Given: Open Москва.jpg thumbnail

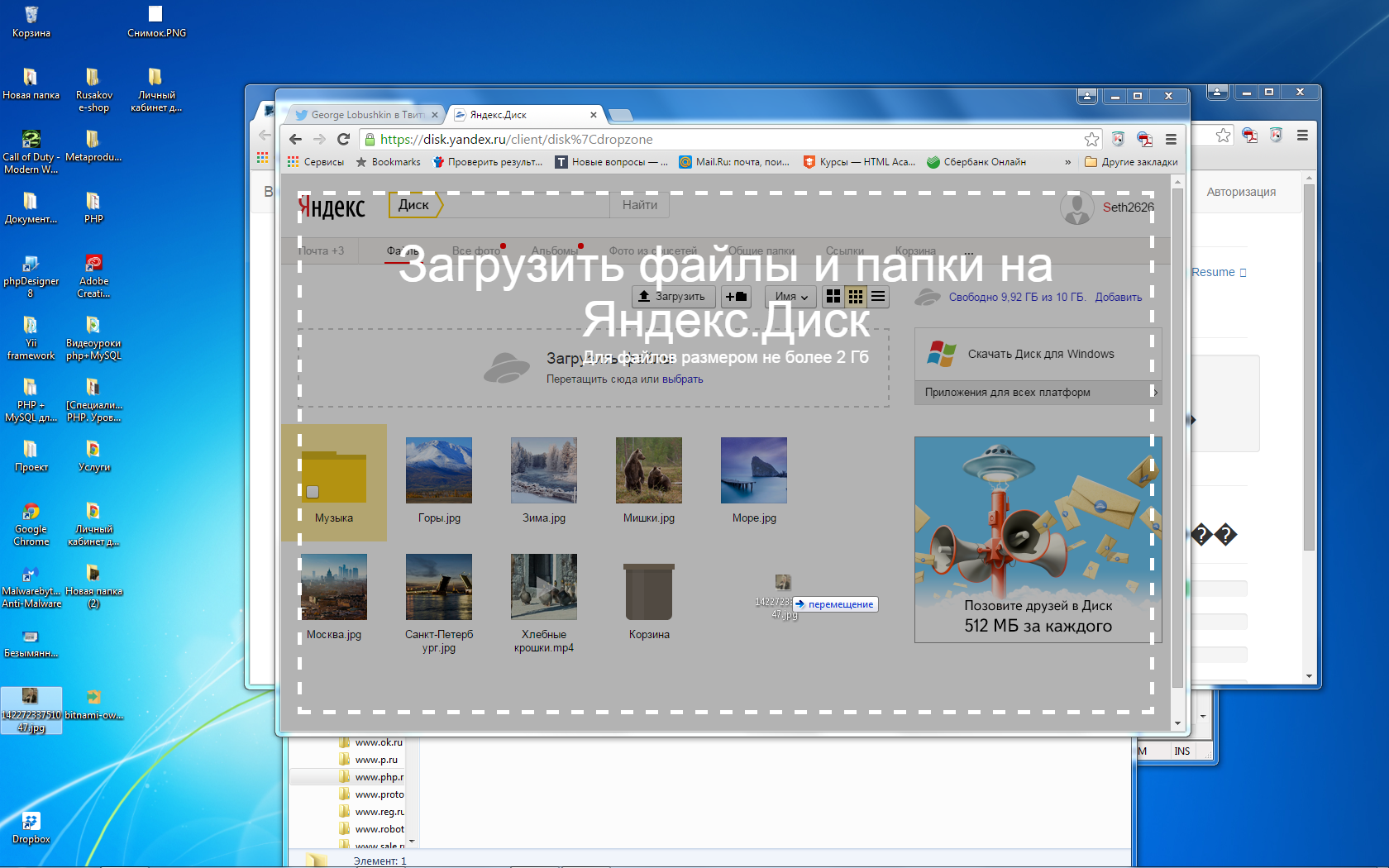Looking at the screenshot, I should (334, 587).
